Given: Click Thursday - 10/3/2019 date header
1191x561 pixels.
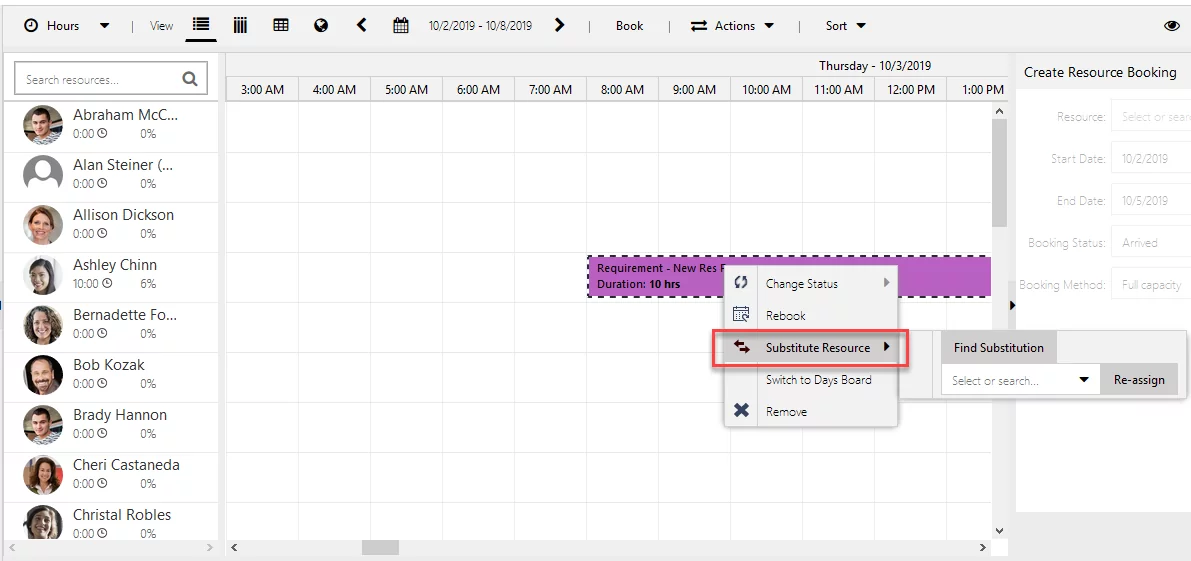Looking at the screenshot, I should (875, 66).
